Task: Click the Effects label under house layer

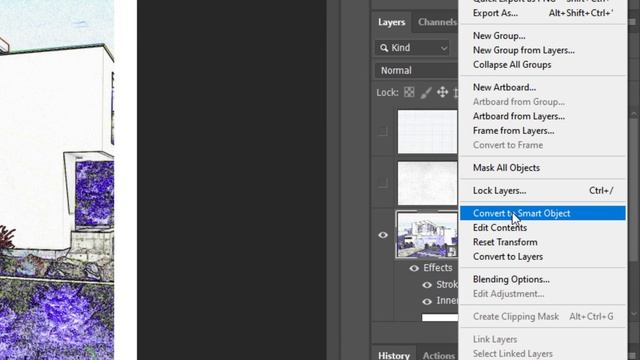Action: [x=438, y=268]
